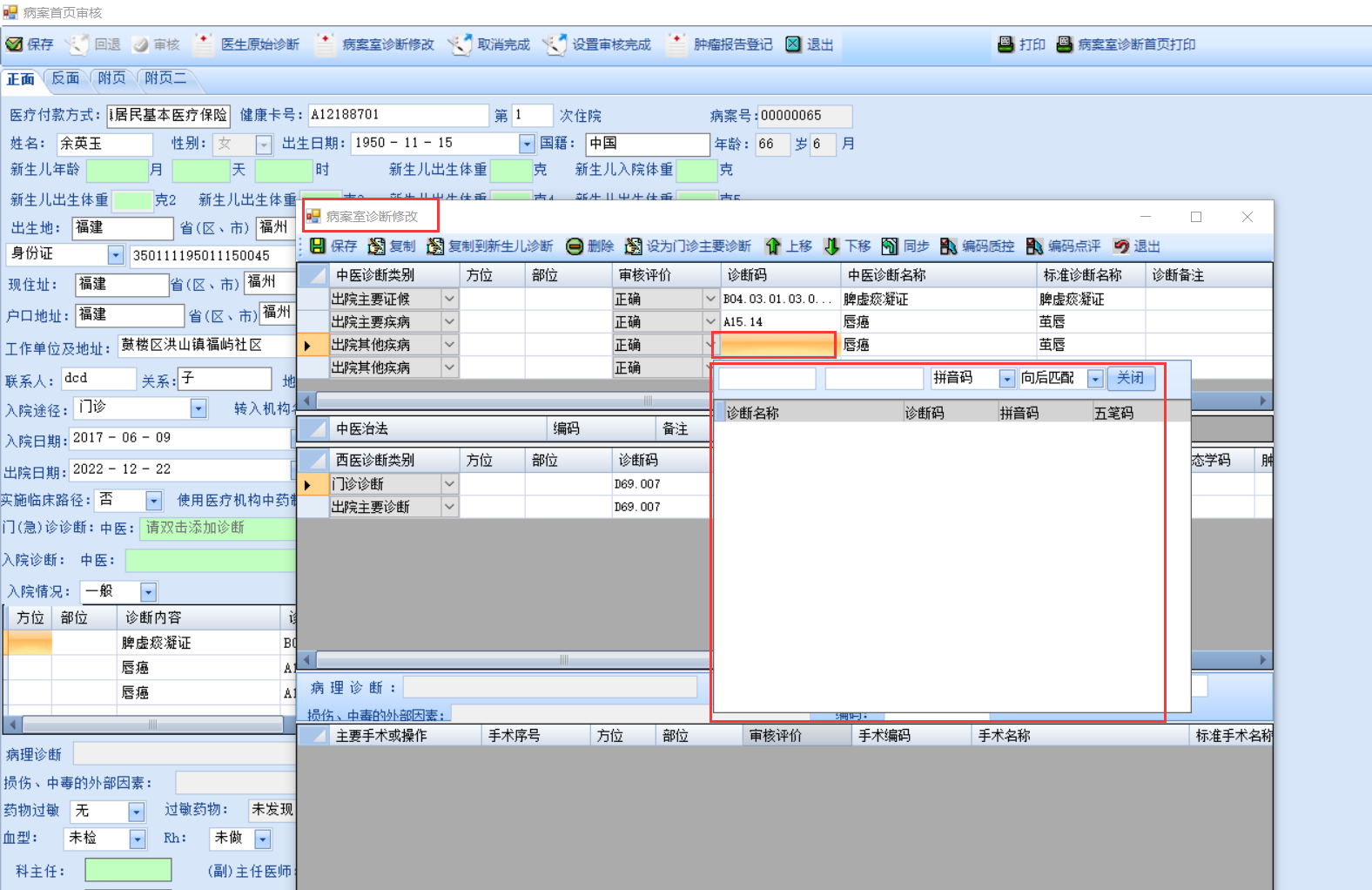Click 复制 in the diagnosis dialog toolbar
The image size is (1372, 890).
click(393, 246)
